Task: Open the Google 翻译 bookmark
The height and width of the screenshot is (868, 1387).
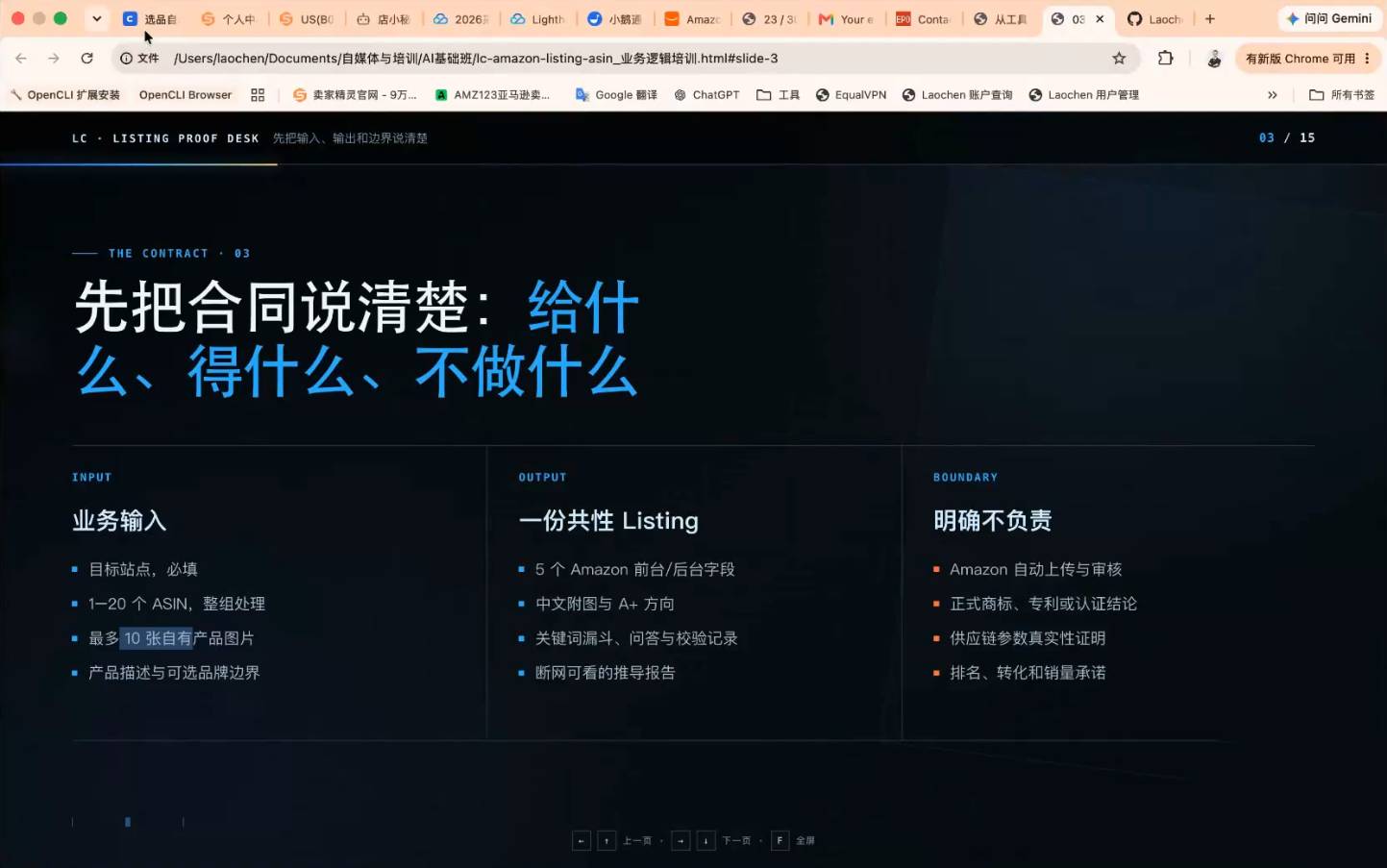Action: click(x=616, y=95)
